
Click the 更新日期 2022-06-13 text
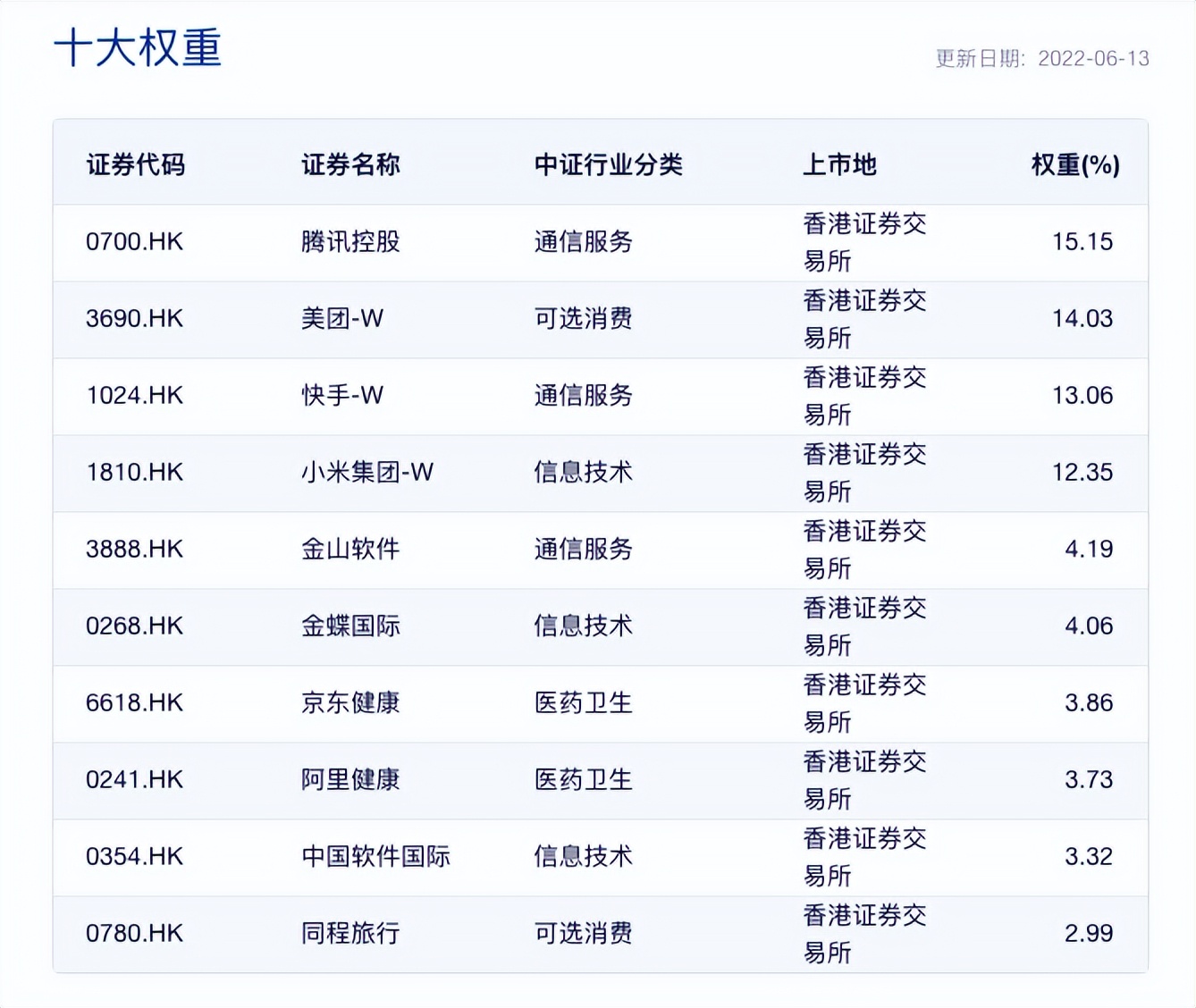(1042, 59)
